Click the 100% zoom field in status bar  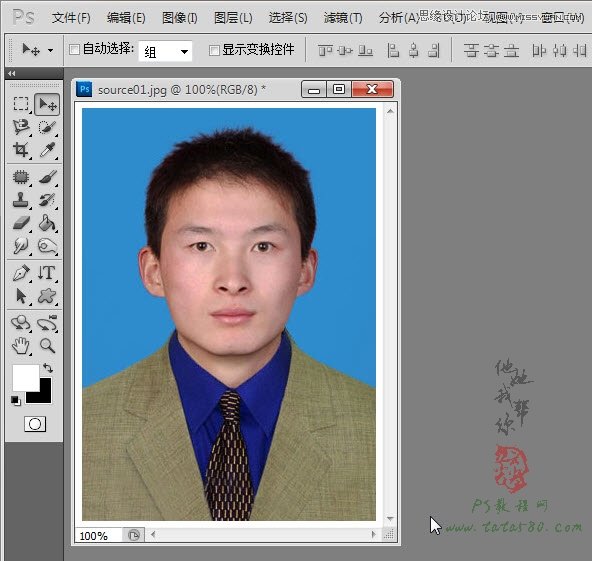click(98, 535)
